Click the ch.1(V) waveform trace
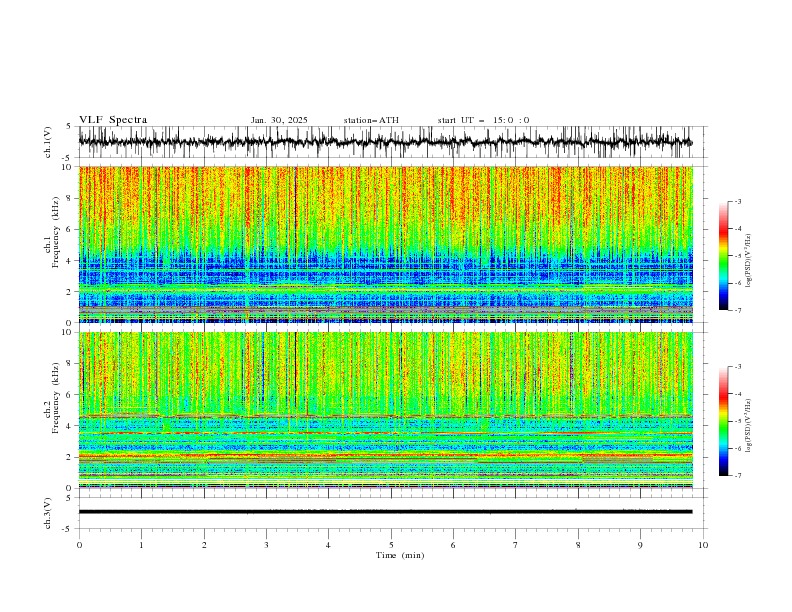This screenshot has height=612, width=792. pyautogui.click(x=386, y=142)
